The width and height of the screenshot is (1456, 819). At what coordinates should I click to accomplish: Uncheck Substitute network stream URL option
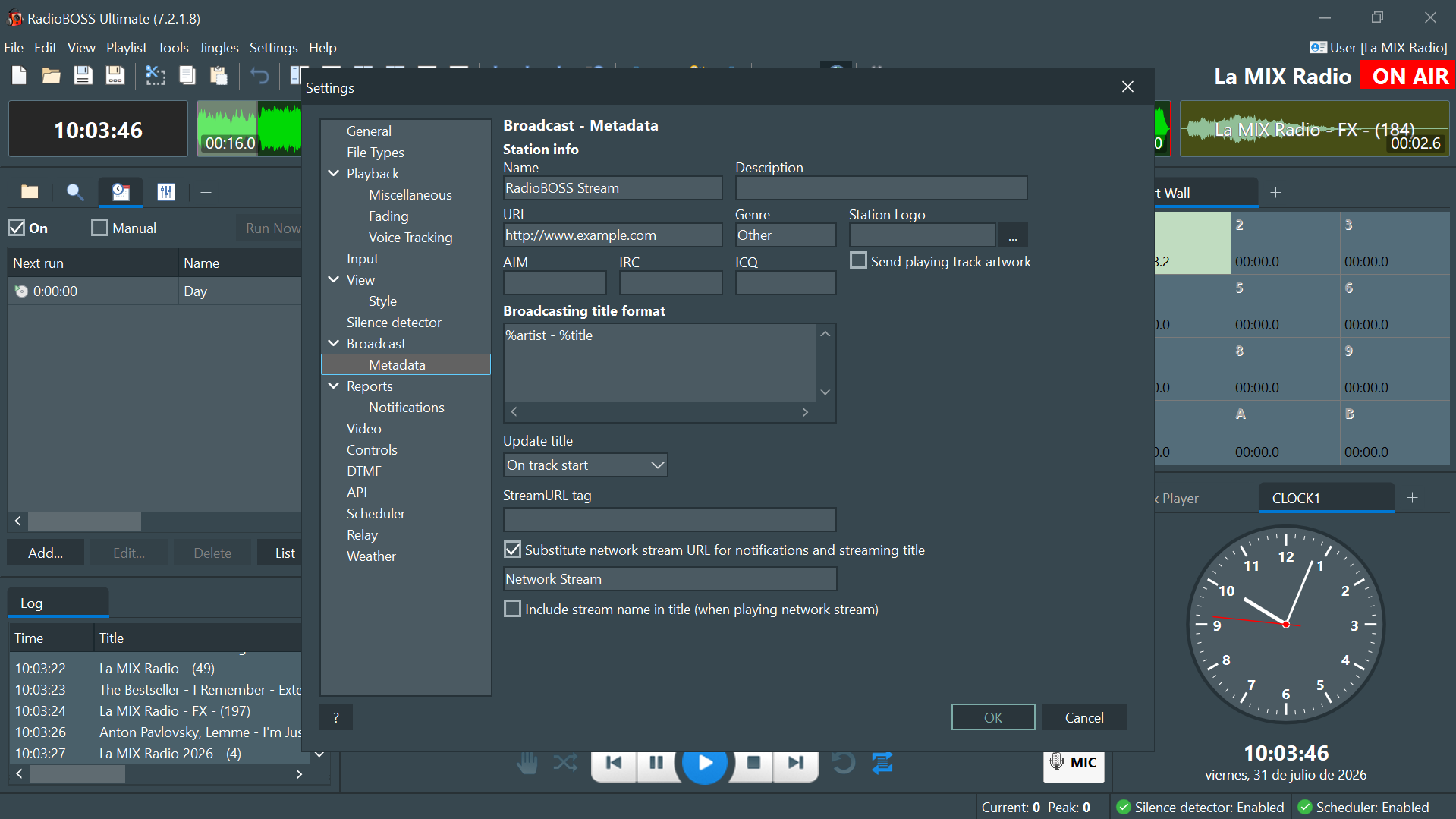513,550
